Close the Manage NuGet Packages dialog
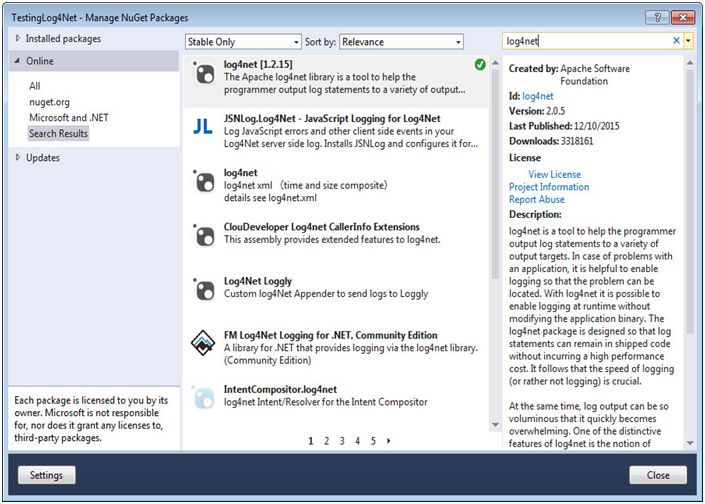Screen dimensions: 705x504 [x=683, y=18]
